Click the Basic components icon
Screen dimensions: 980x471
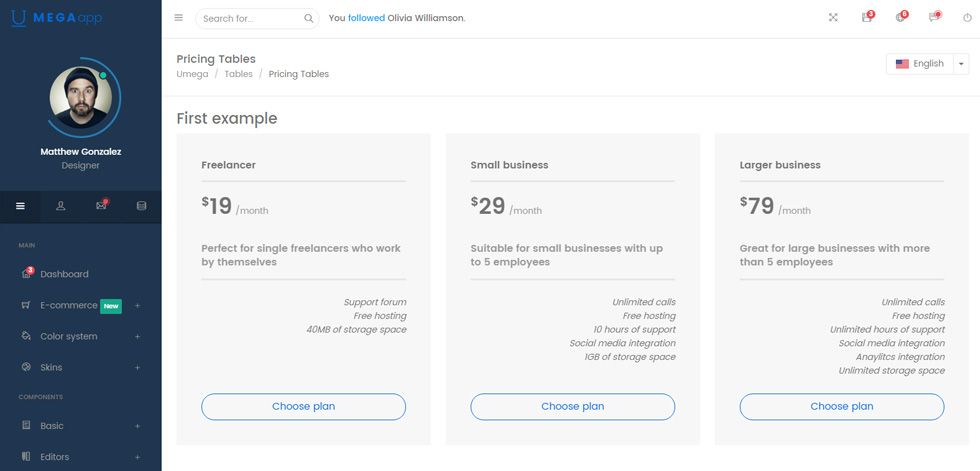pyautogui.click(x=26, y=425)
